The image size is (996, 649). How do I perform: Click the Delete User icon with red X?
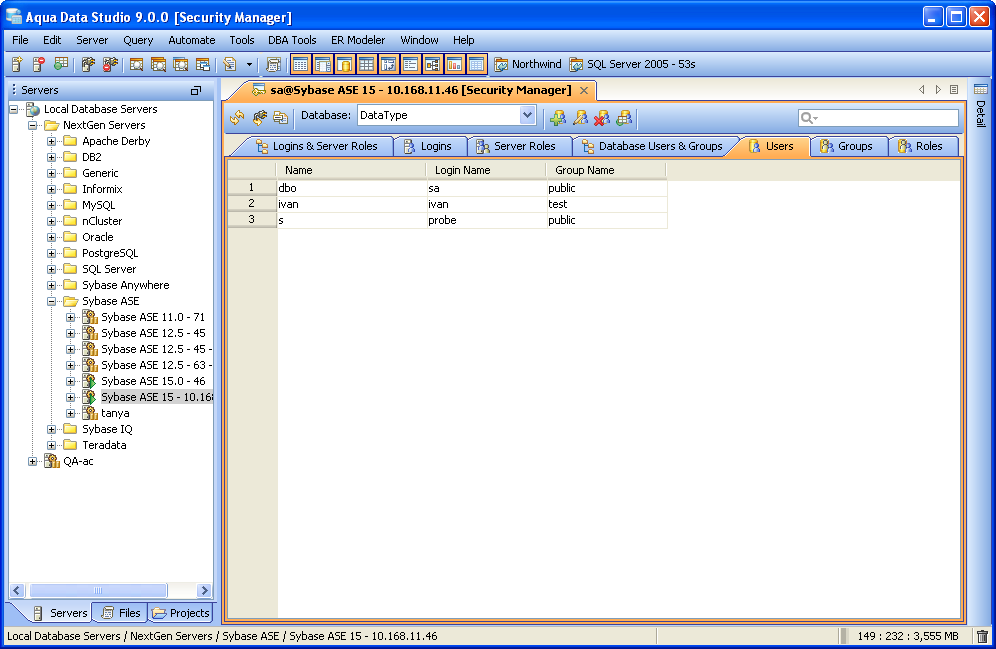point(602,117)
